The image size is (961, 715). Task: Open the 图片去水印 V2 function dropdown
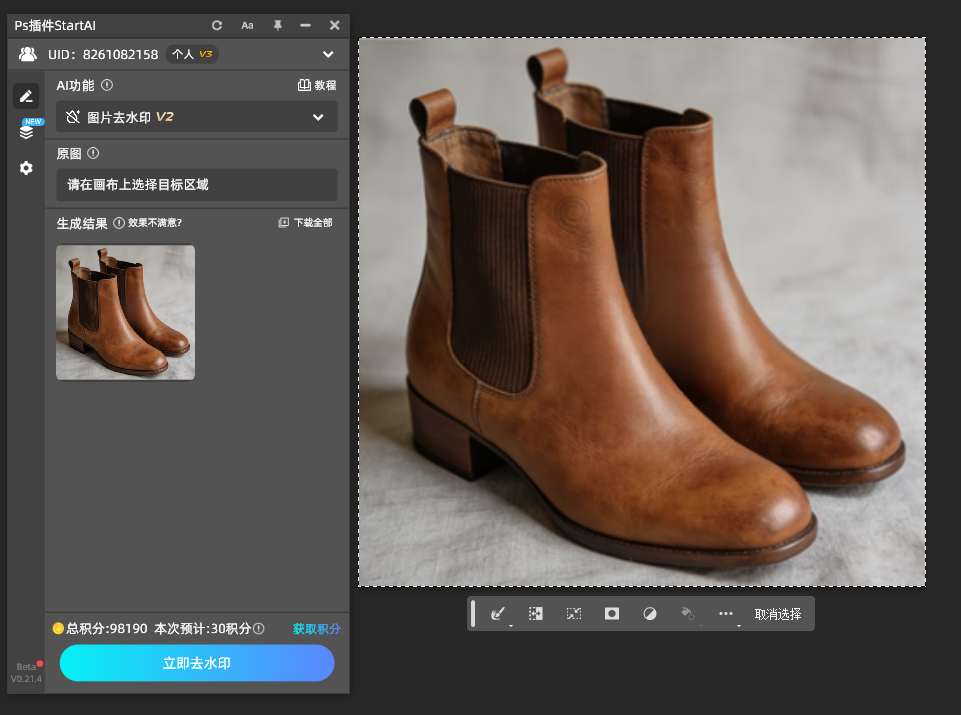196,117
